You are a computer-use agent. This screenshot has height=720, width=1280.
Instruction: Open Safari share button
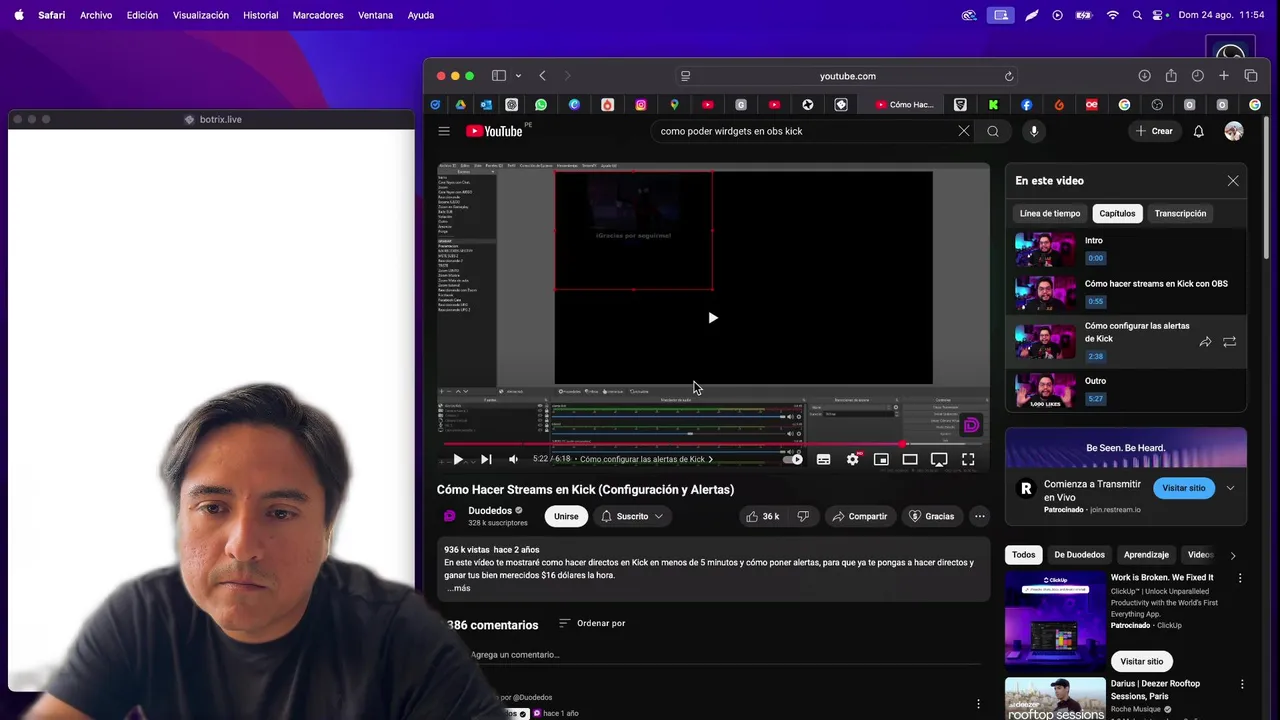click(1171, 76)
